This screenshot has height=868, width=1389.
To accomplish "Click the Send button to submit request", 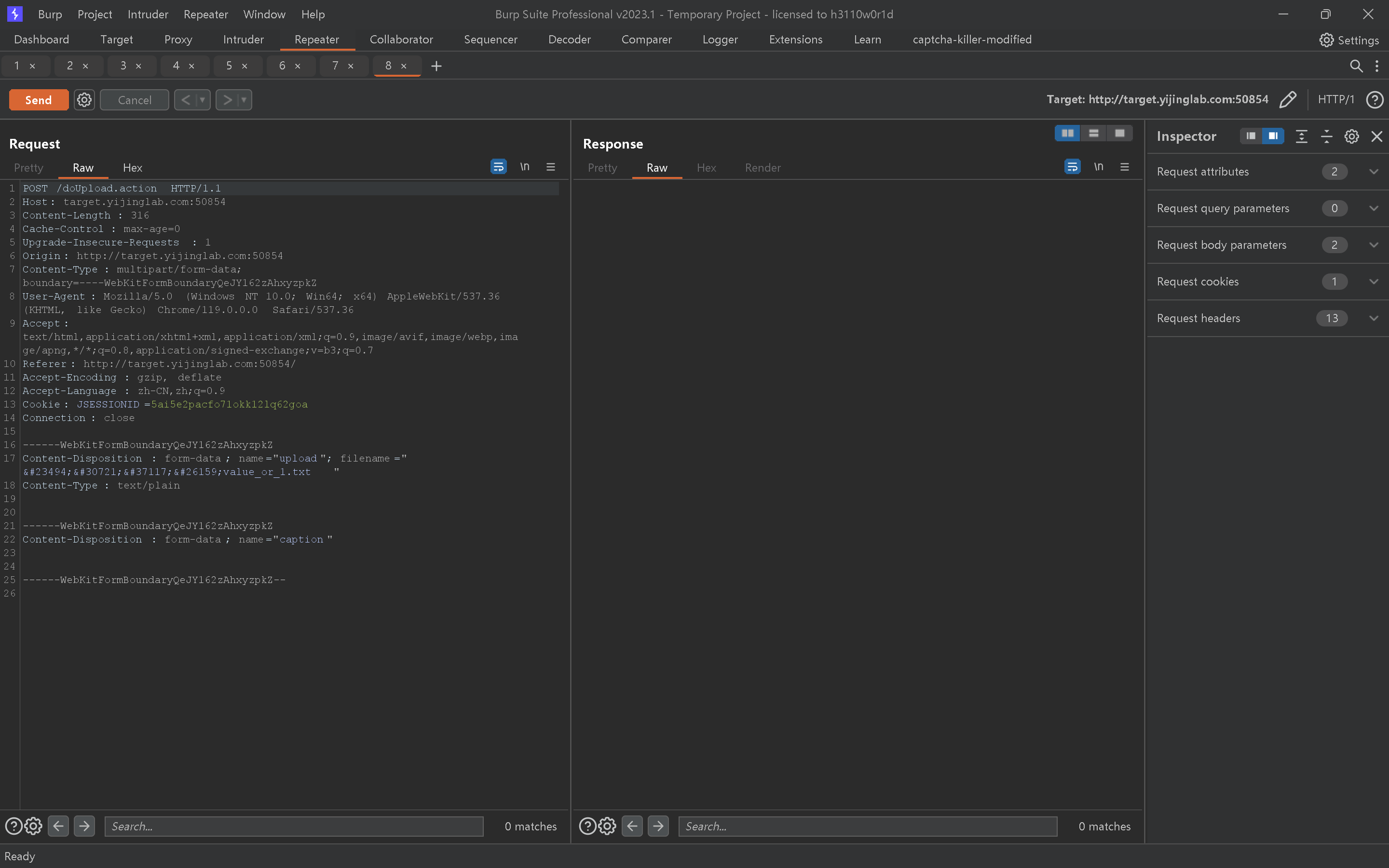I will (39, 100).
